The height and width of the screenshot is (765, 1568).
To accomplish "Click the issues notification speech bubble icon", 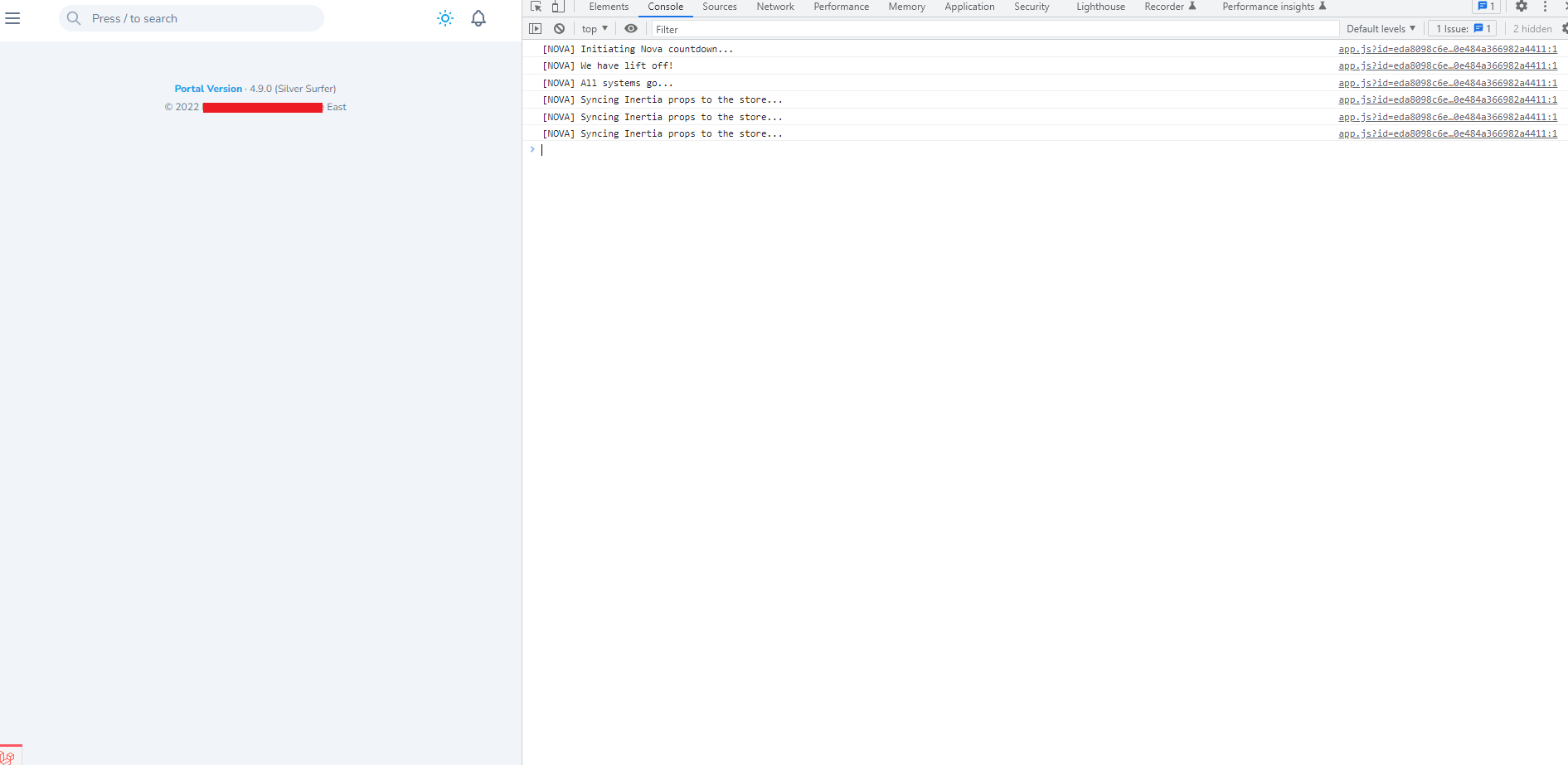I will (x=1485, y=7).
